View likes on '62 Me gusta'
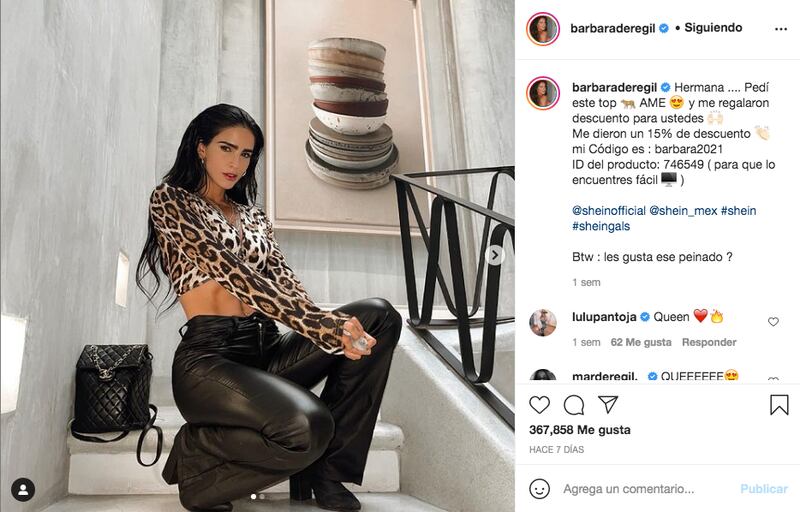 [x=641, y=342]
